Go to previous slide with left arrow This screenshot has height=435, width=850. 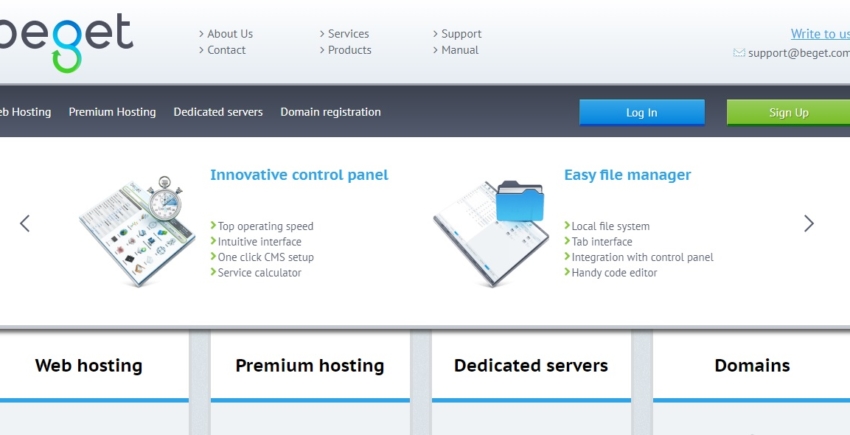(25, 224)
